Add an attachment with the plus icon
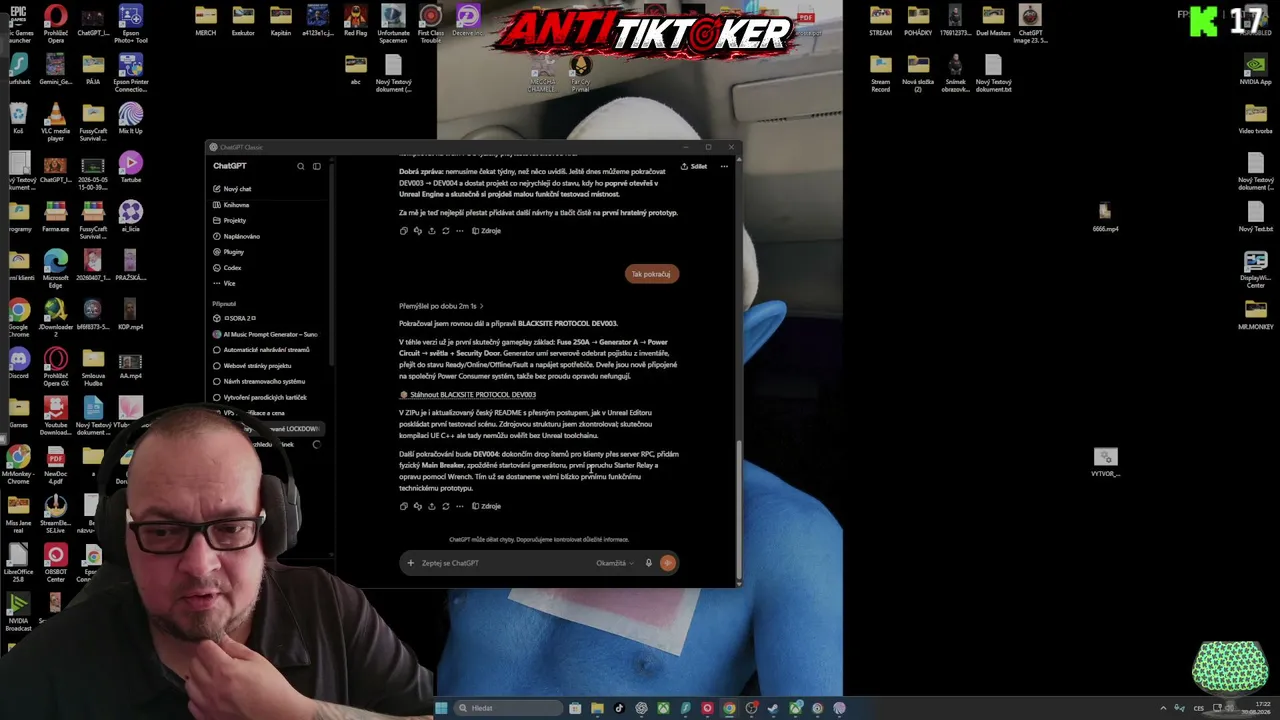 [410, 563]
